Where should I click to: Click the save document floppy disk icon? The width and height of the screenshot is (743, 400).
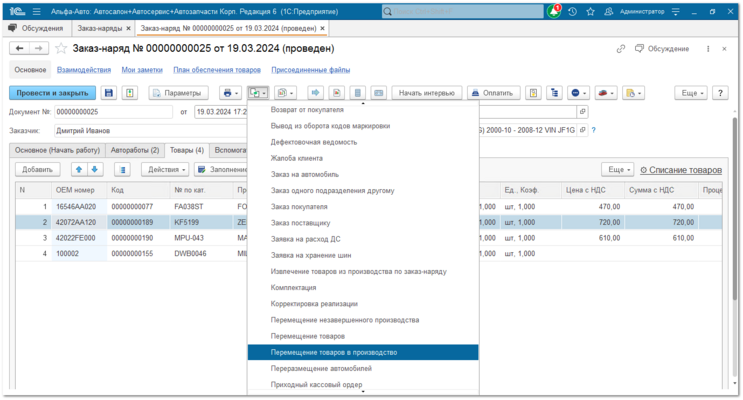coord(109,93)
